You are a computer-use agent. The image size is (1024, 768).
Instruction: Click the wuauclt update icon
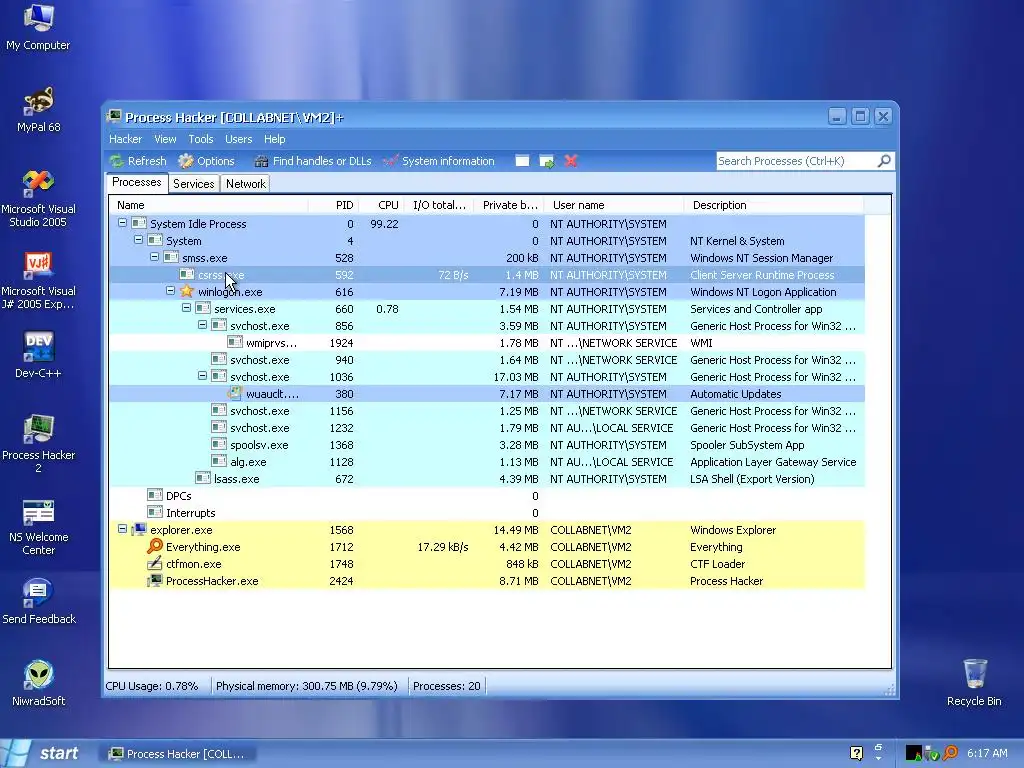point(234,393)
